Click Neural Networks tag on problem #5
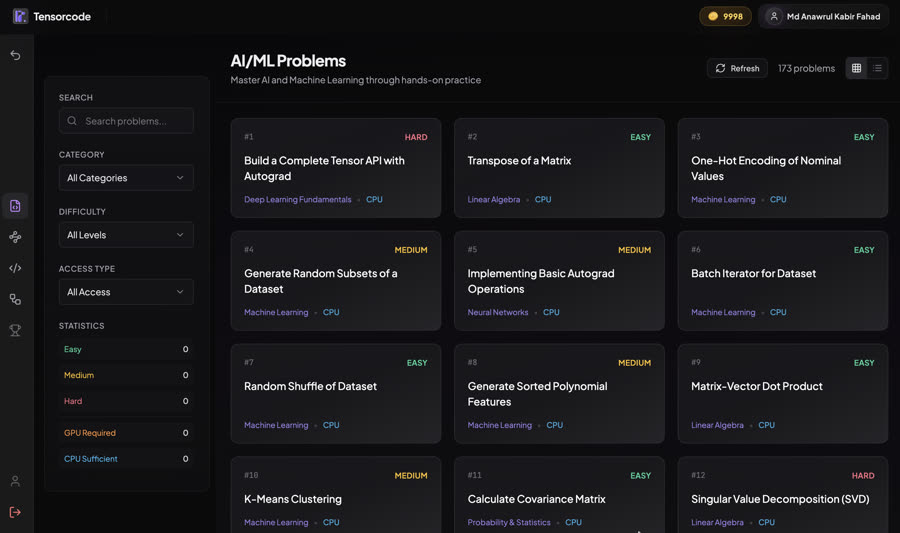The height and width of the screenshot is (533, 900). [x=498, y=313]
